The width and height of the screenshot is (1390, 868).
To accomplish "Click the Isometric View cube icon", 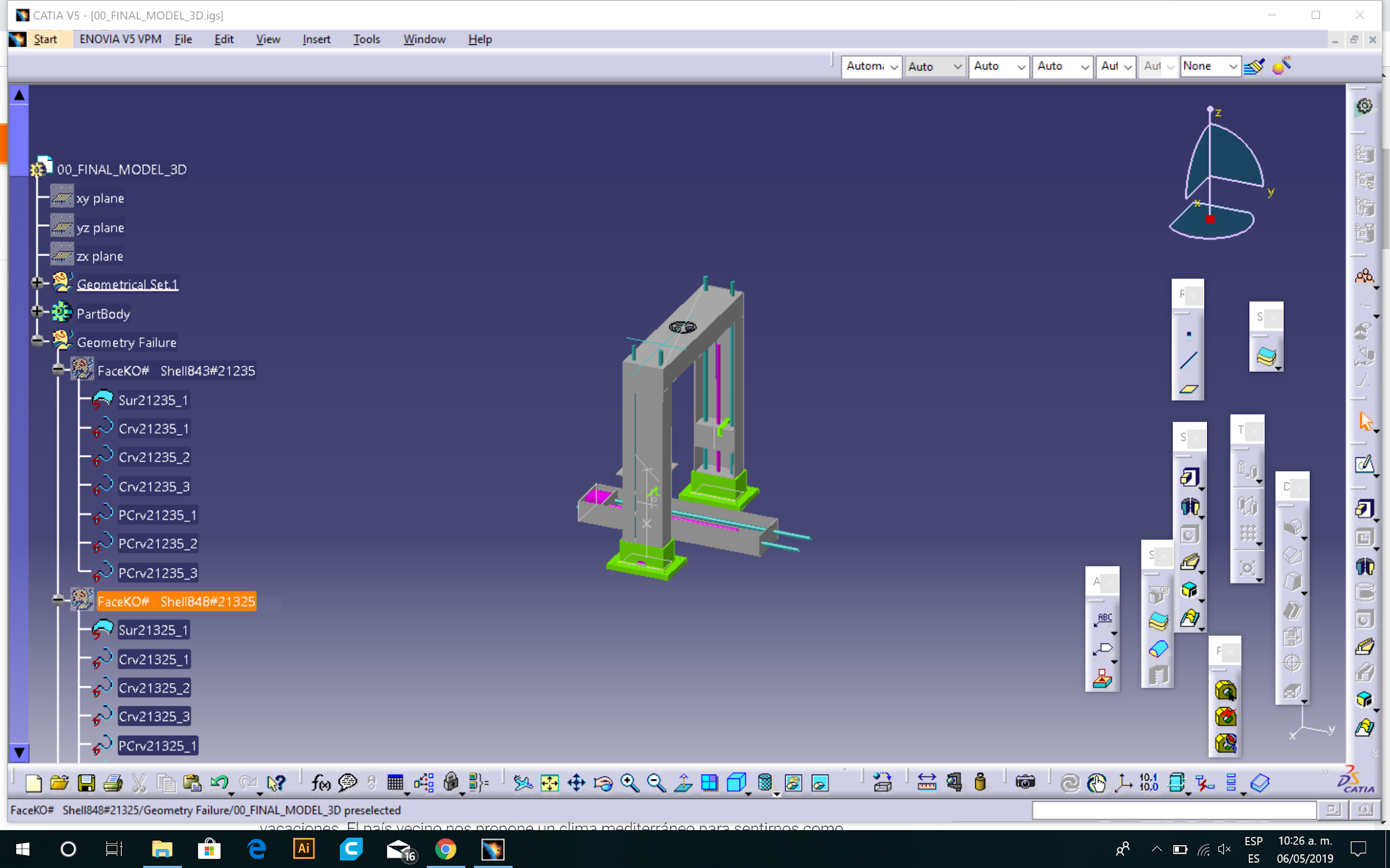I will (736, 783).
